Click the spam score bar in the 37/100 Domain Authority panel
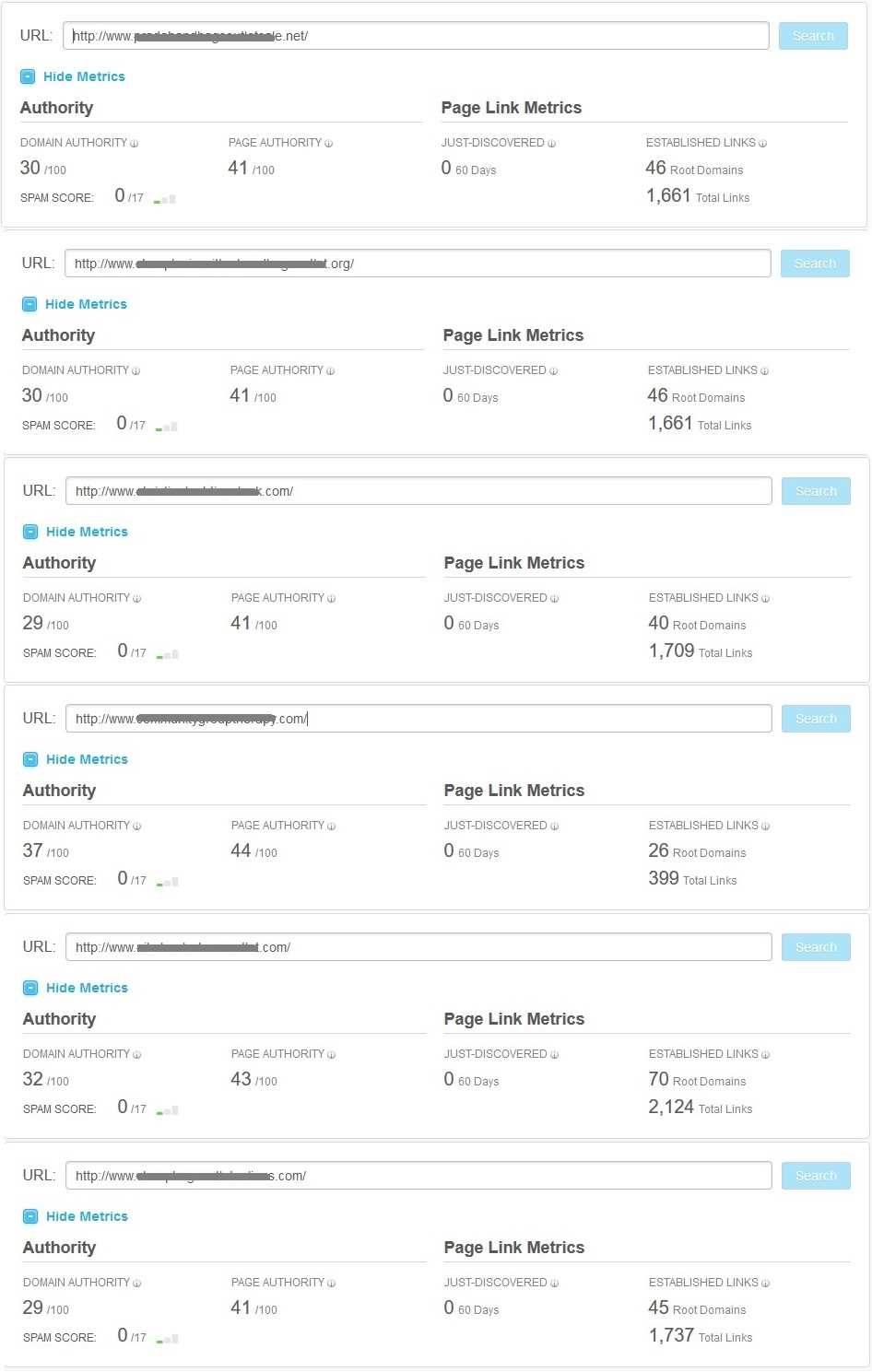The width and height of the screenshot is (872, 1372). pos(168,882)
